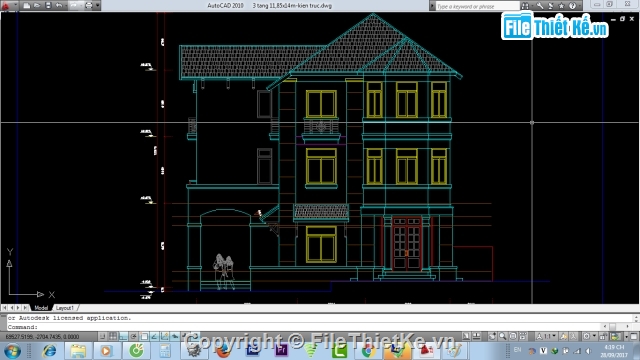Click the Redo arrow icon
This screenshot has height=360, width=640.
coord(74,5)
